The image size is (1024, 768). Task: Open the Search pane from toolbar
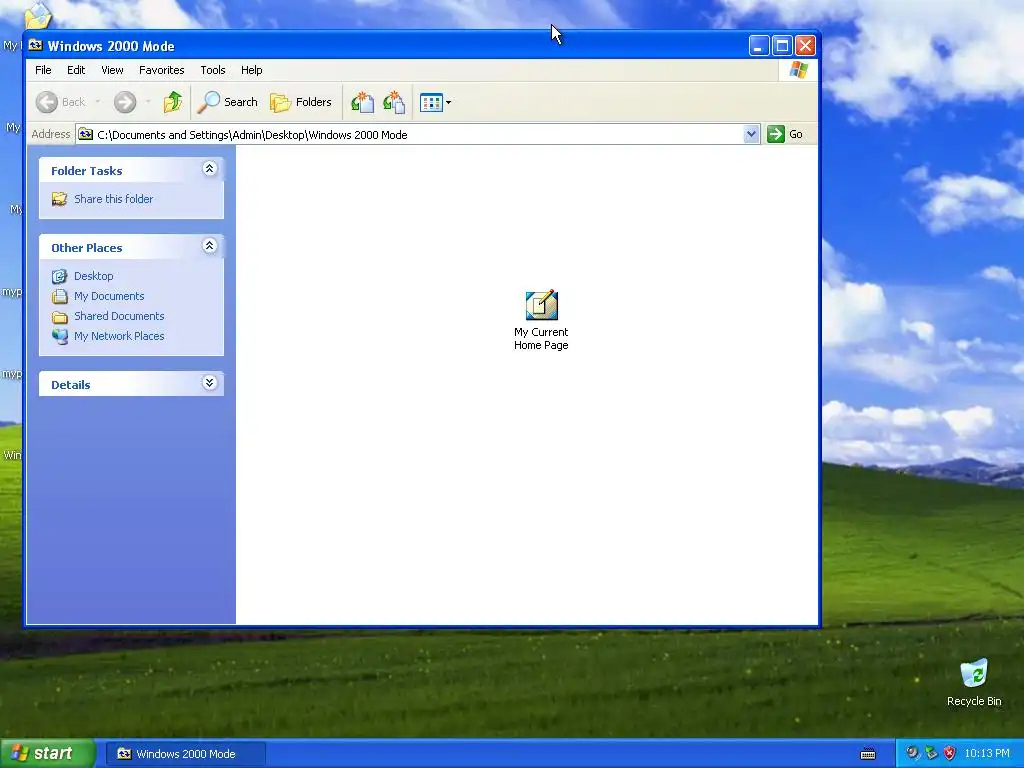228,102
